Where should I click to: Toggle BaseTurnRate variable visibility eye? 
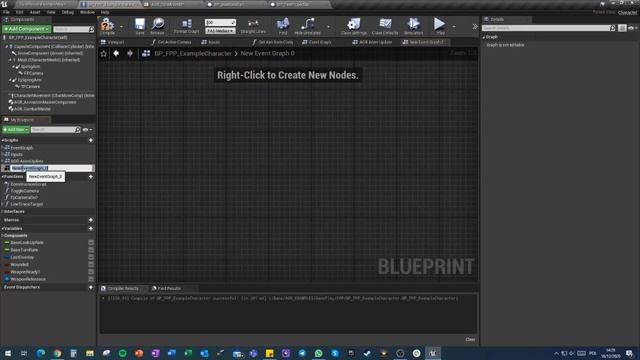[x=91, y=250]
